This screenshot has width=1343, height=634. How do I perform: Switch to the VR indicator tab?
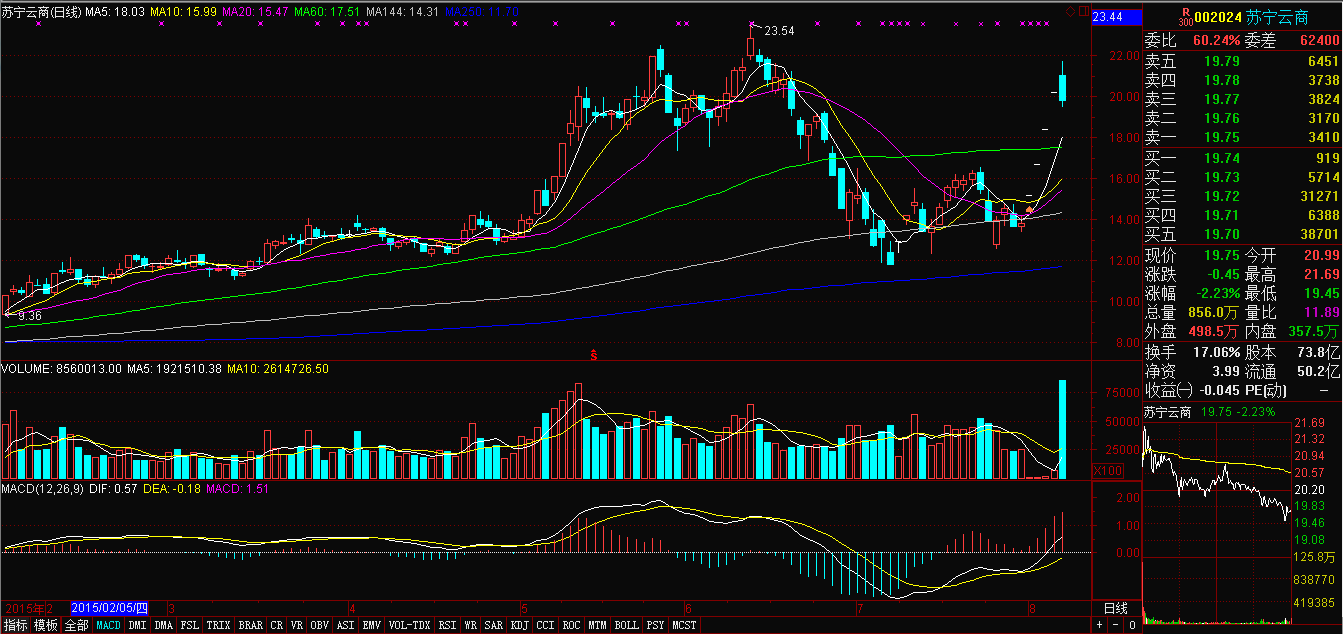pyautogui.click(x=297, y=625)
